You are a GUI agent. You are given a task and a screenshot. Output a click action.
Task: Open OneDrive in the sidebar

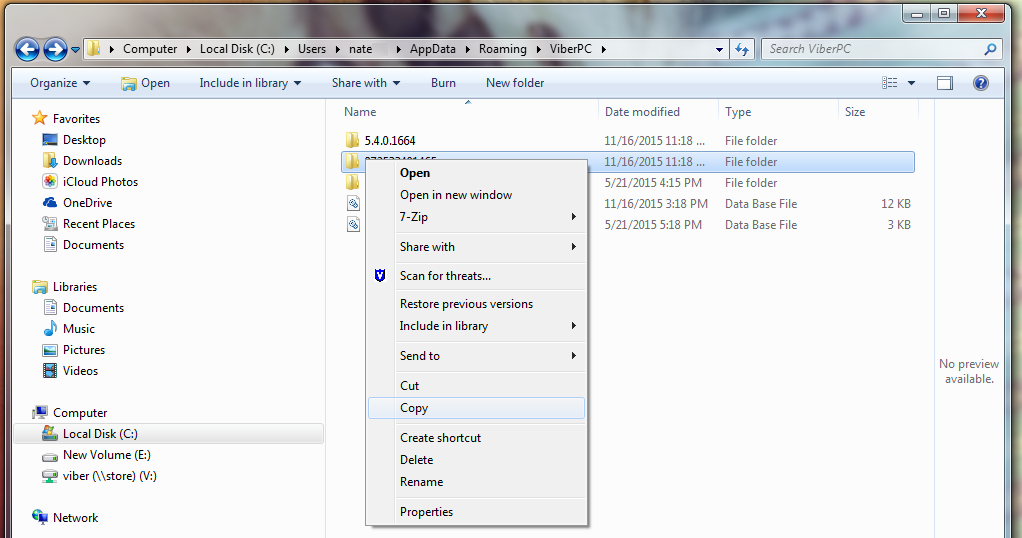tap(87, 203)
